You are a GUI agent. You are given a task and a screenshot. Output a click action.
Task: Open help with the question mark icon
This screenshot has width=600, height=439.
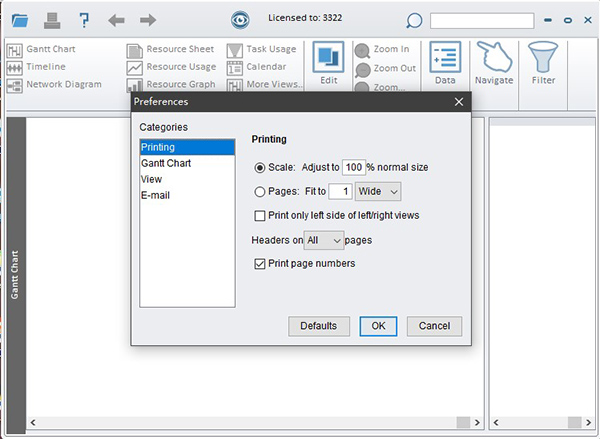point(84,20)
